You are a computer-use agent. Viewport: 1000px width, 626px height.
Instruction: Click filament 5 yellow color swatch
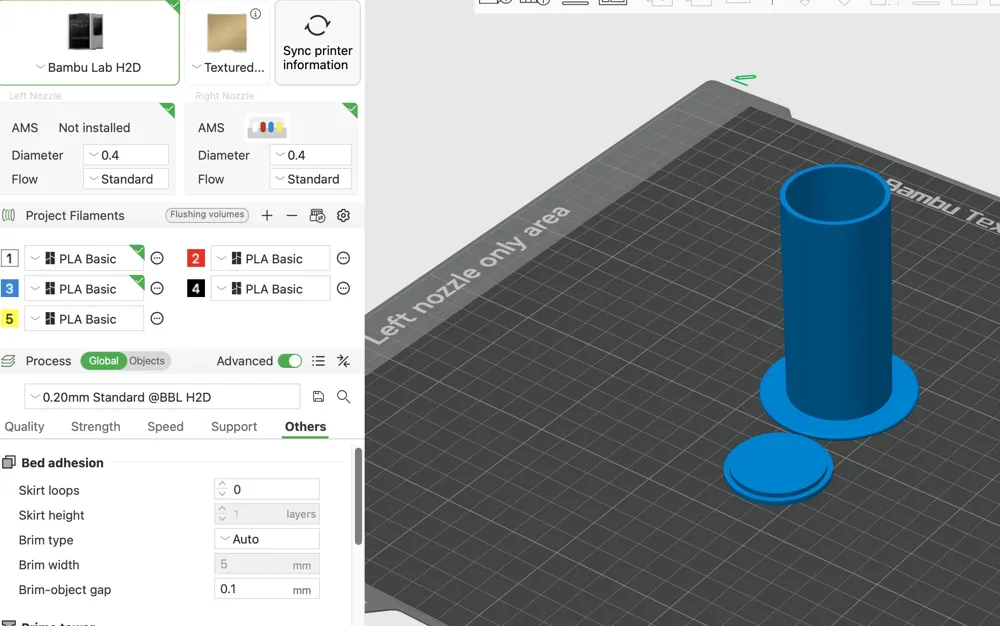[10, 319]
